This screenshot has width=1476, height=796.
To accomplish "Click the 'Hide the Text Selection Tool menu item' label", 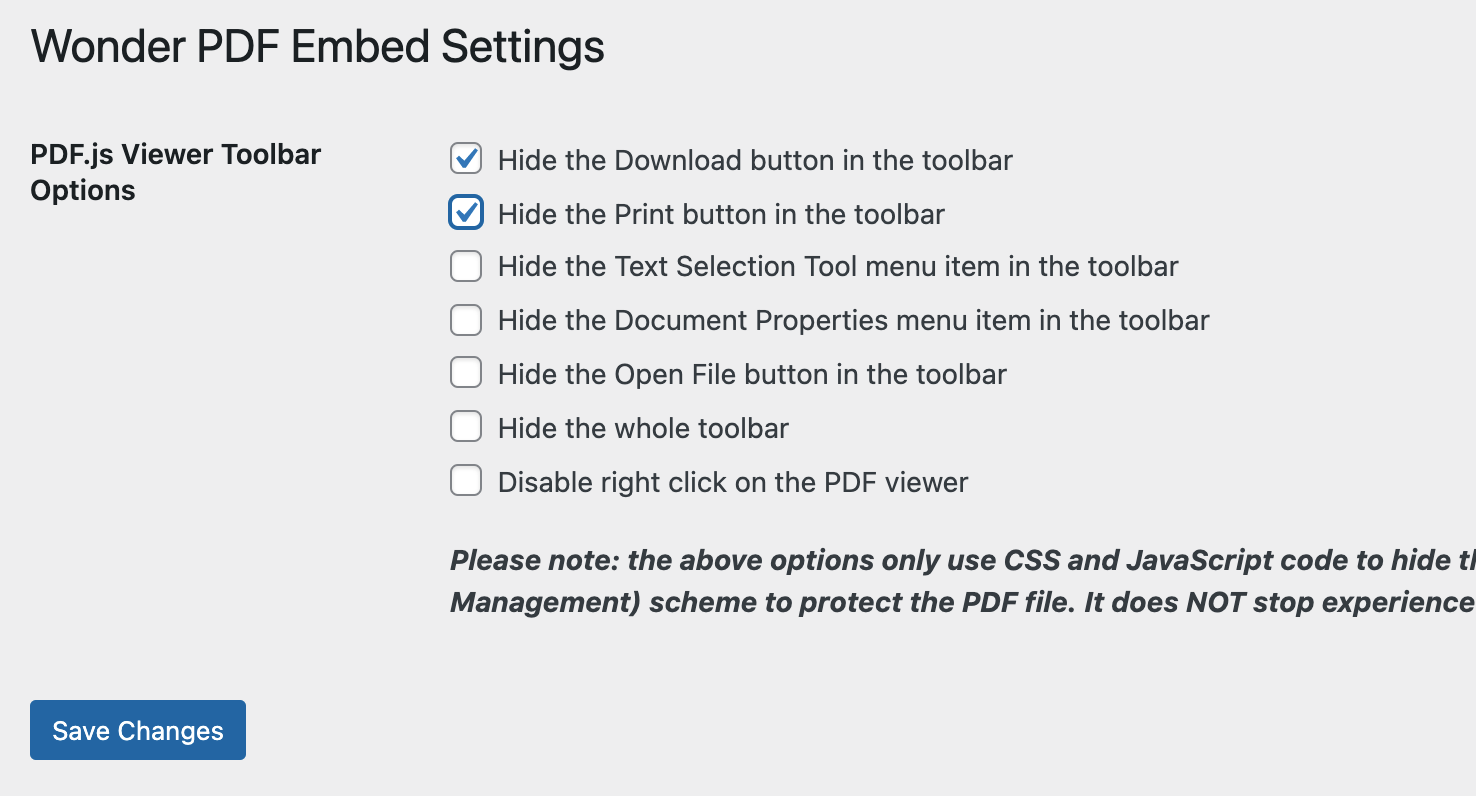I will pyautogui.click(x=838, y=267).
